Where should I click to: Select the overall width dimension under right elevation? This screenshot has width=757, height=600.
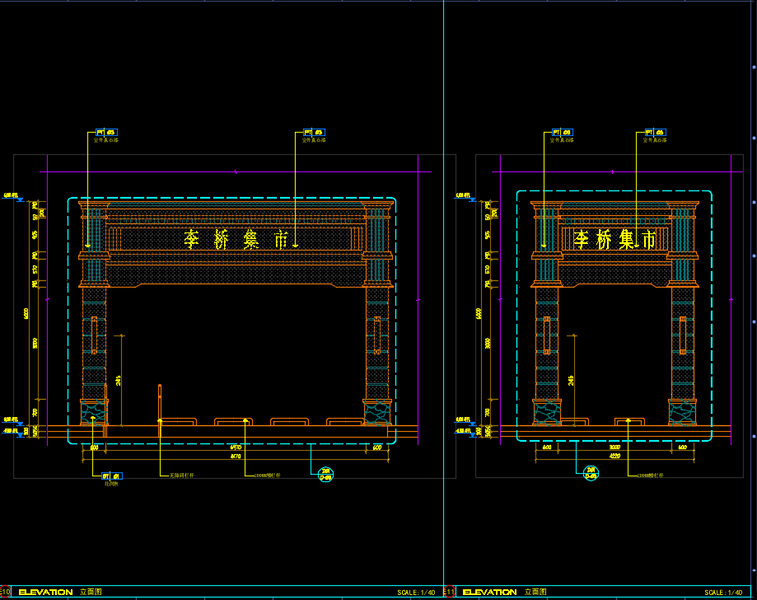(x=615, y=456)
